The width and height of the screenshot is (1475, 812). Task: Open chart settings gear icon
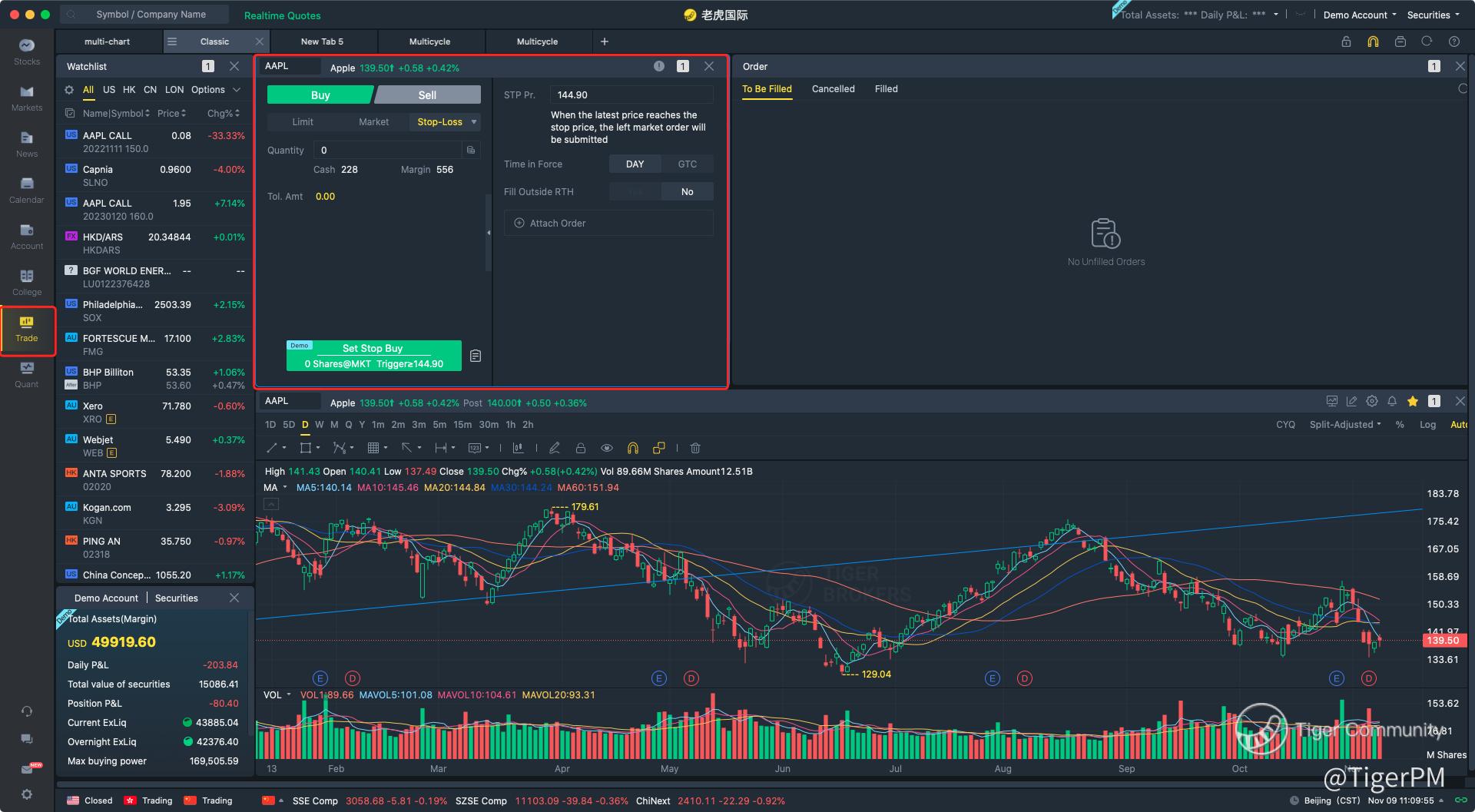pos(1372,401)
